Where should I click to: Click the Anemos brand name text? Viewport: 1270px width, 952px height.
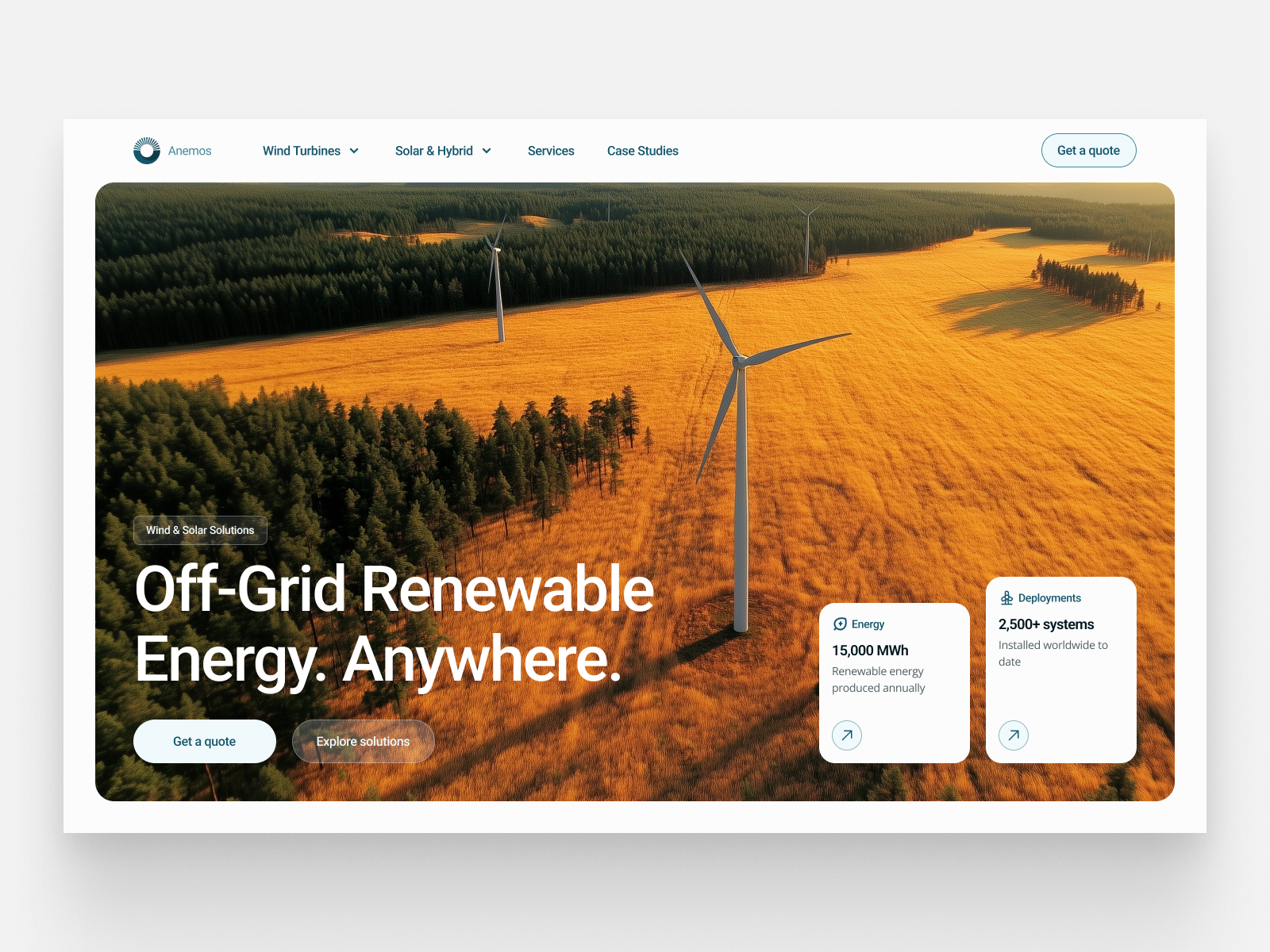tap(190, 151)
